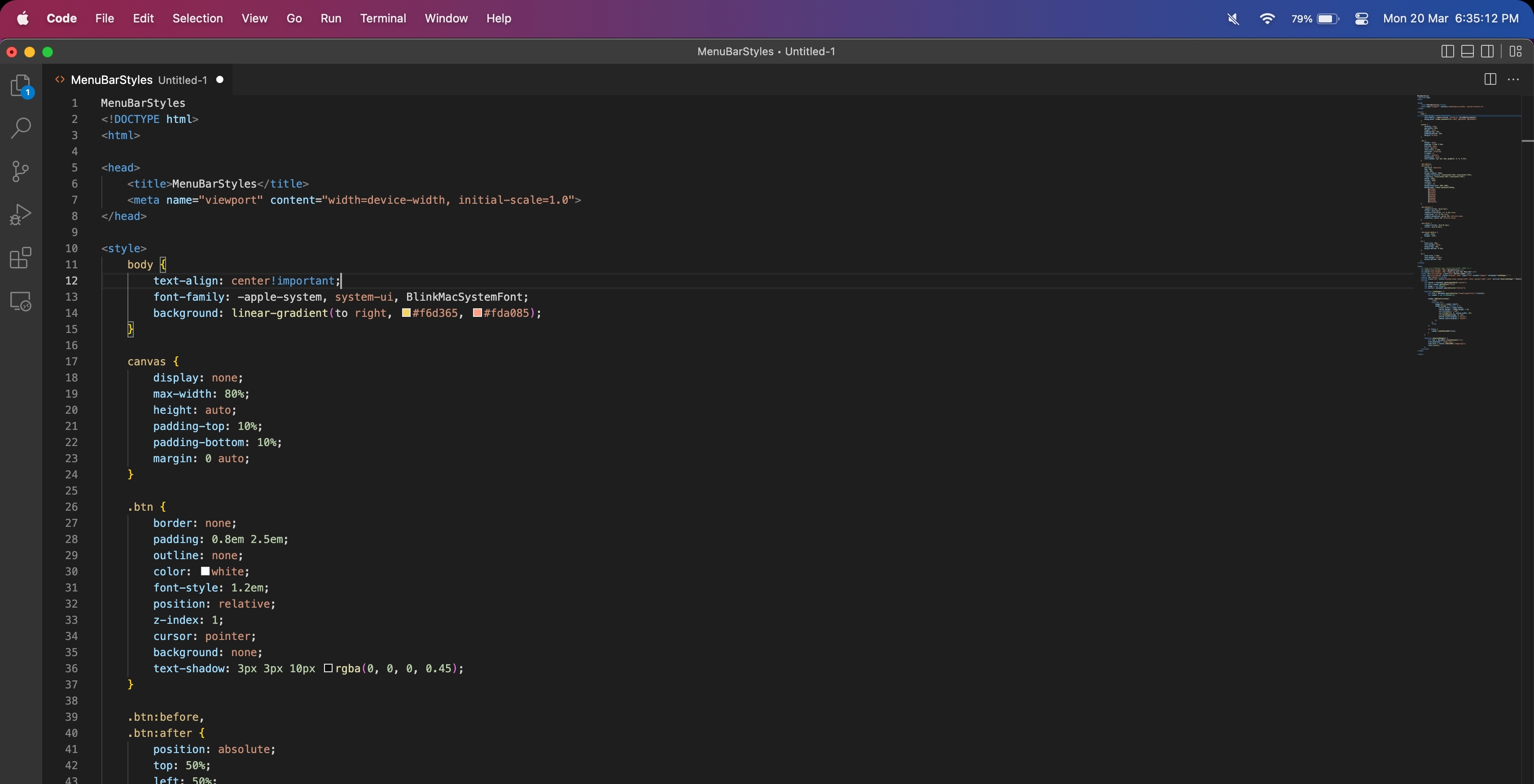The image size is (1534, 784).
Task: Toggle the Primary Side Bar visibility
Action: [x=1447, y=52]
